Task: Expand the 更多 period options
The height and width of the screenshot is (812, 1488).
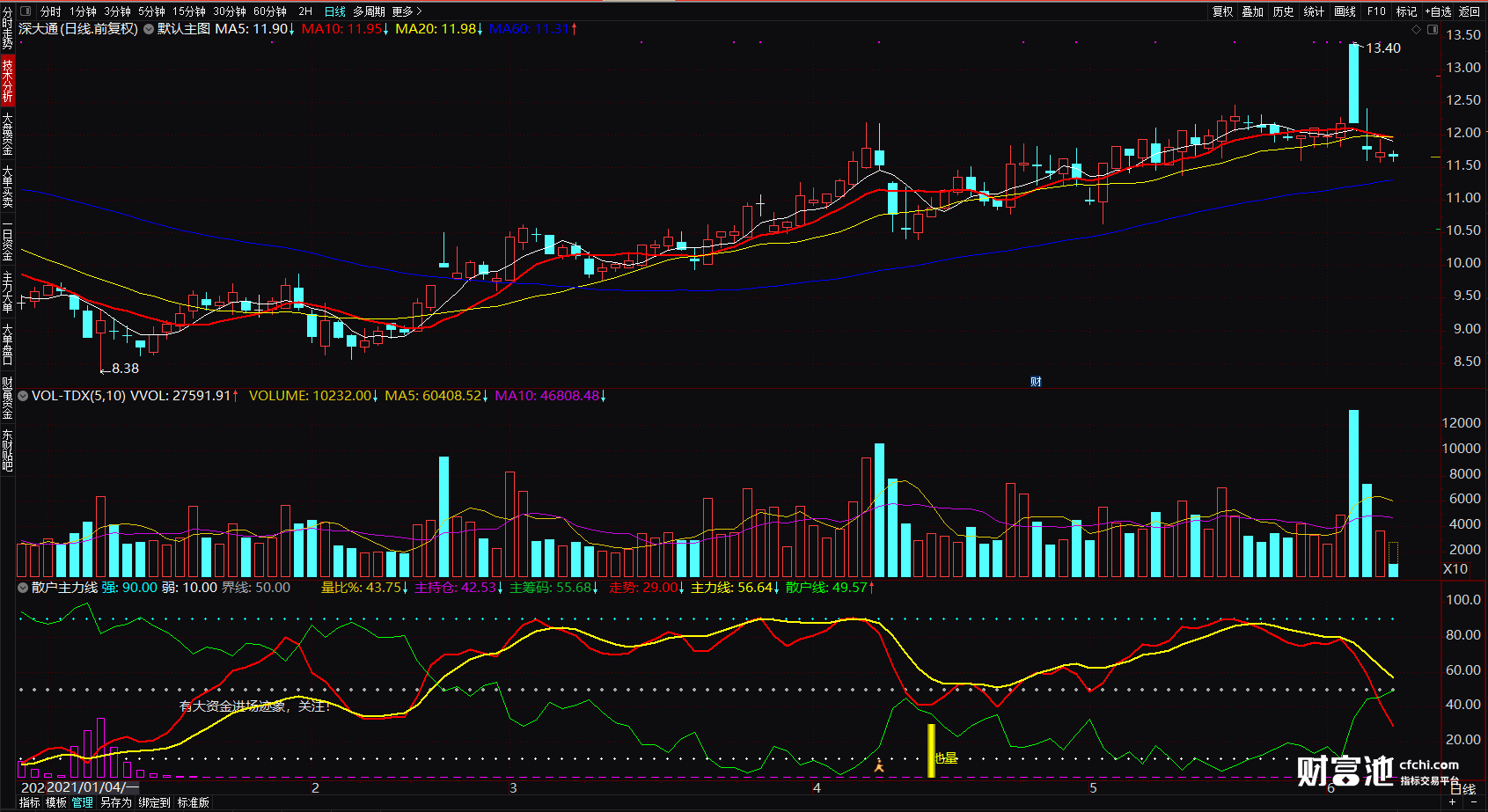Action: (407, 11)
